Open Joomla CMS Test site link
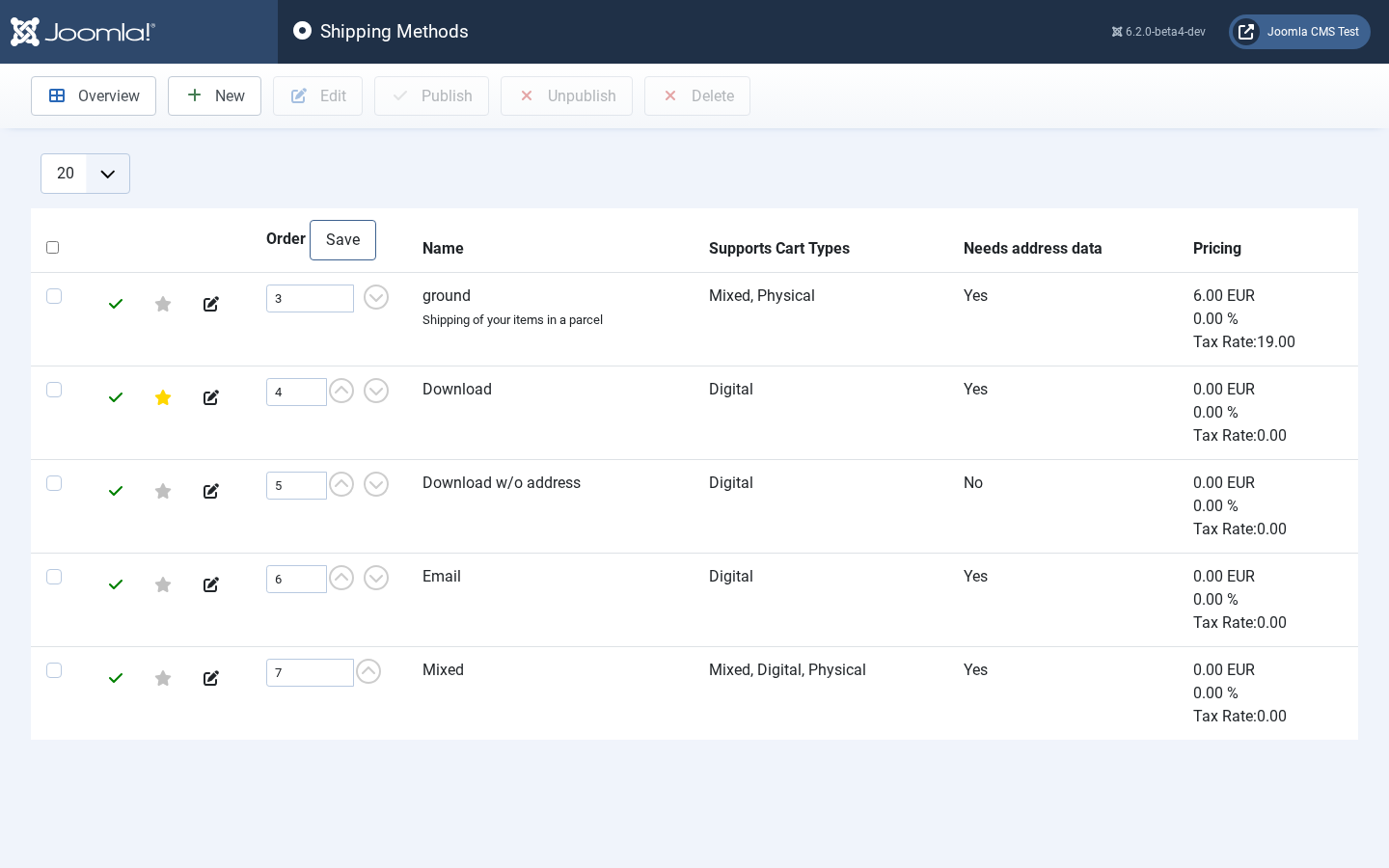The width and height of the screenshot is (1389, 868). [1299, 32]
